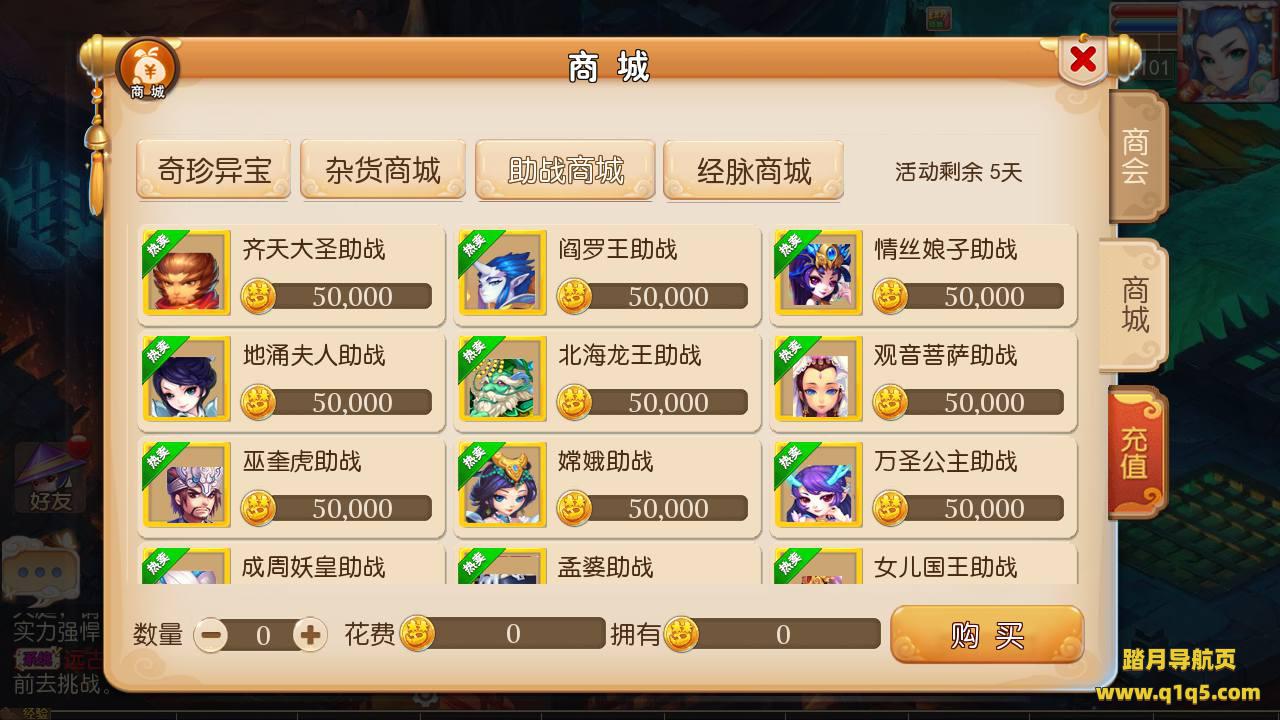Viewport: 1280px width, 720px height.
Task: Pick the 情丝娘子助战 character portrait
Action: tap(818, 273)
